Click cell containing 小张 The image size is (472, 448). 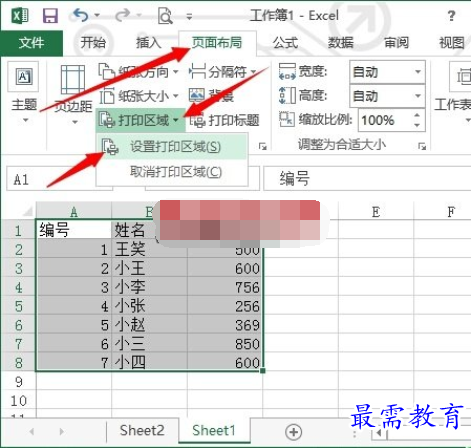point(149,306)
